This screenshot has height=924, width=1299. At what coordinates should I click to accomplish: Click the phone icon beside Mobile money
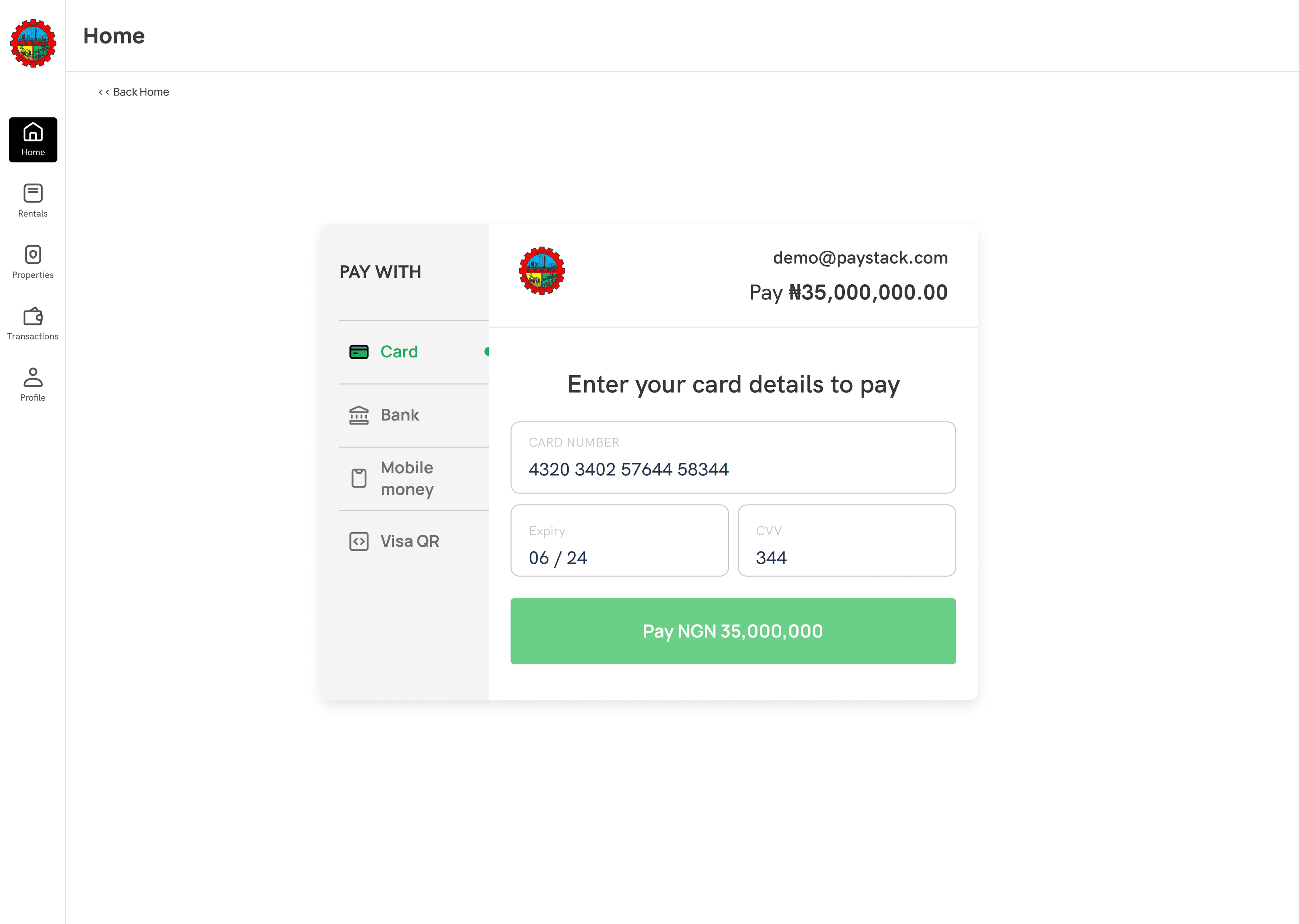pos(359,478)
